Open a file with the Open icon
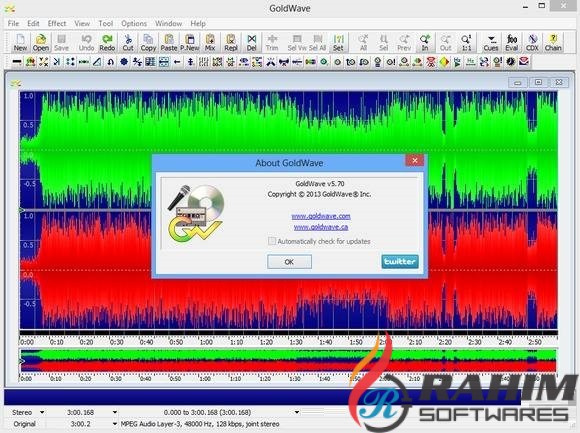This screenshot has width=580, height=433. coord(41,43)
